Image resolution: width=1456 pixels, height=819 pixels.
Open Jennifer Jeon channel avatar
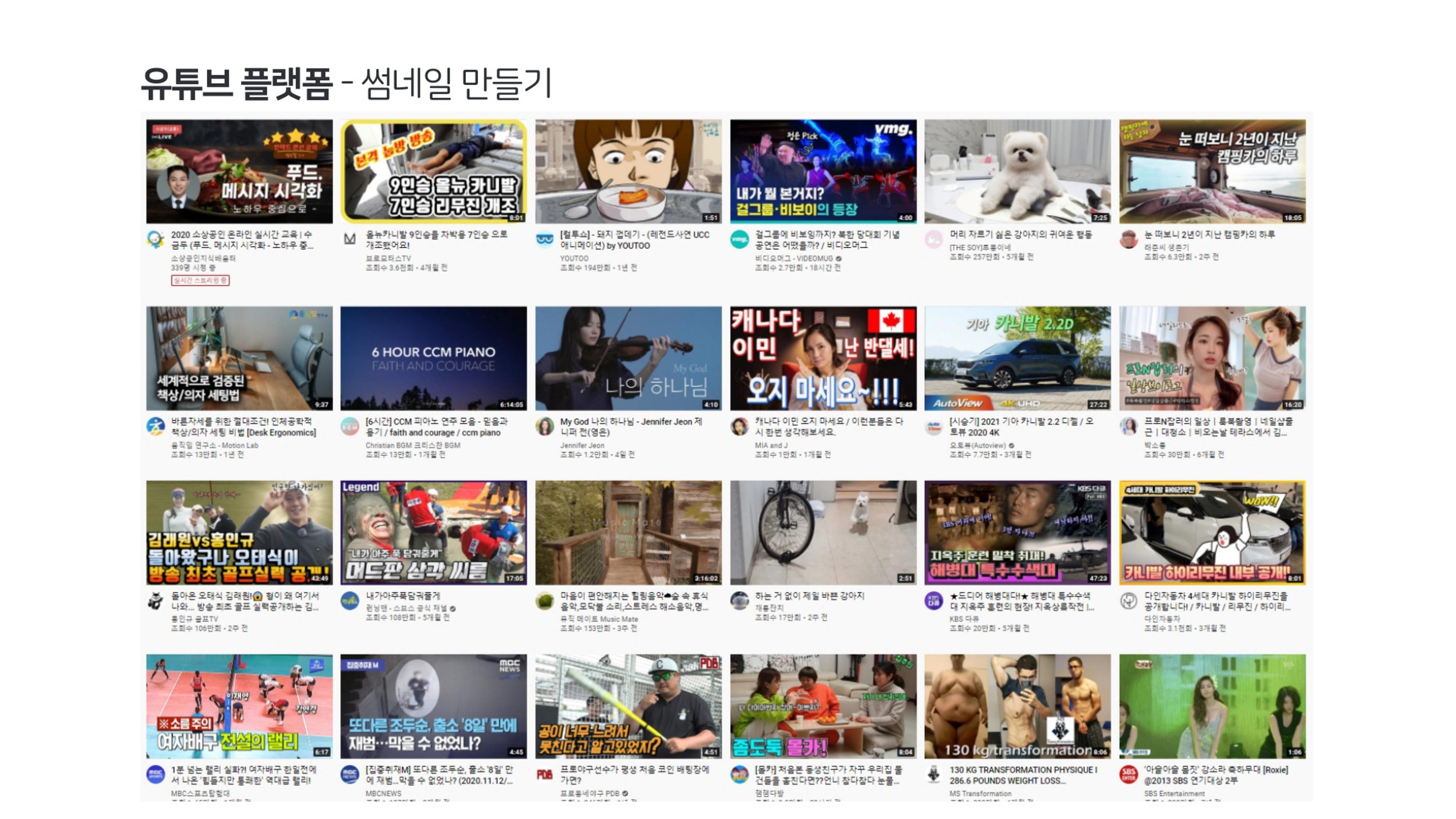point(544,426)
